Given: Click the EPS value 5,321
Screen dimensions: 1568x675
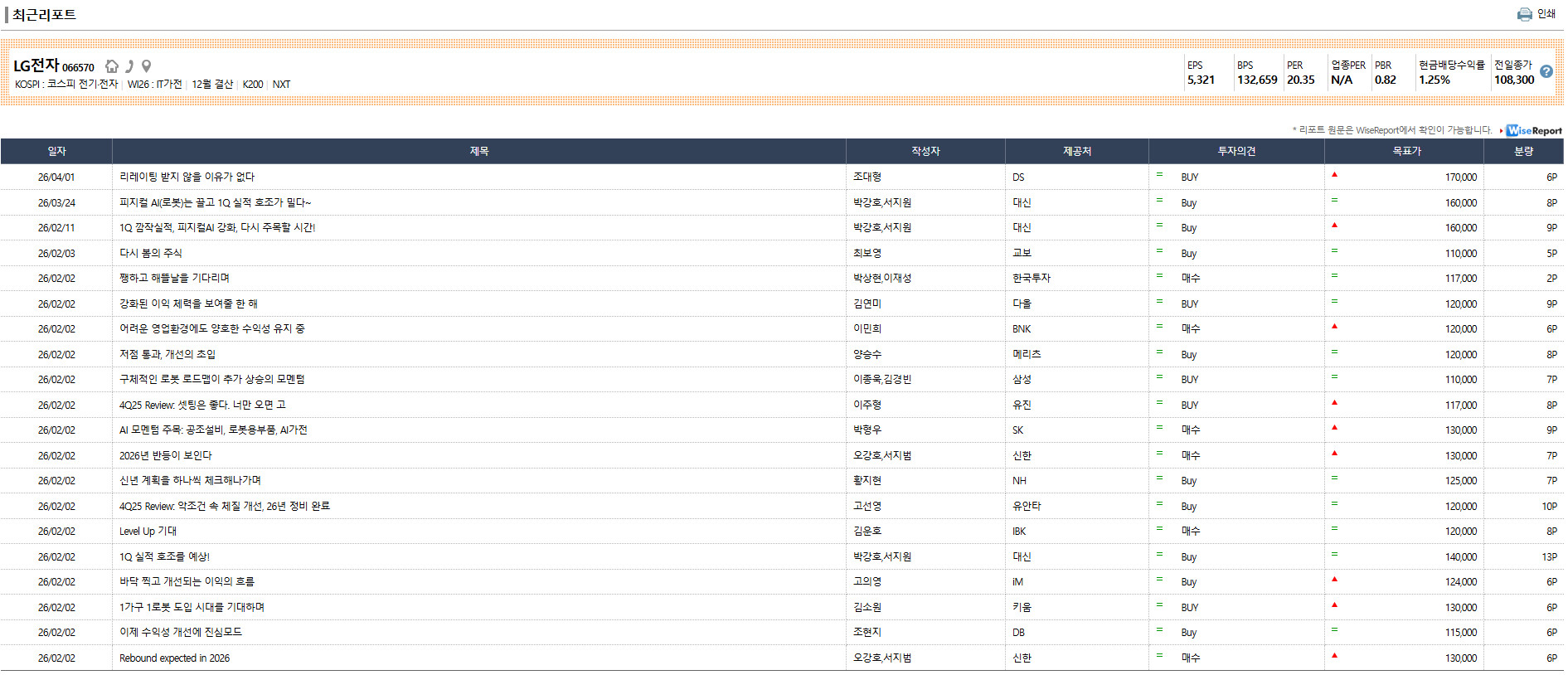Looking at the screenshot, I should [1201, 80].
